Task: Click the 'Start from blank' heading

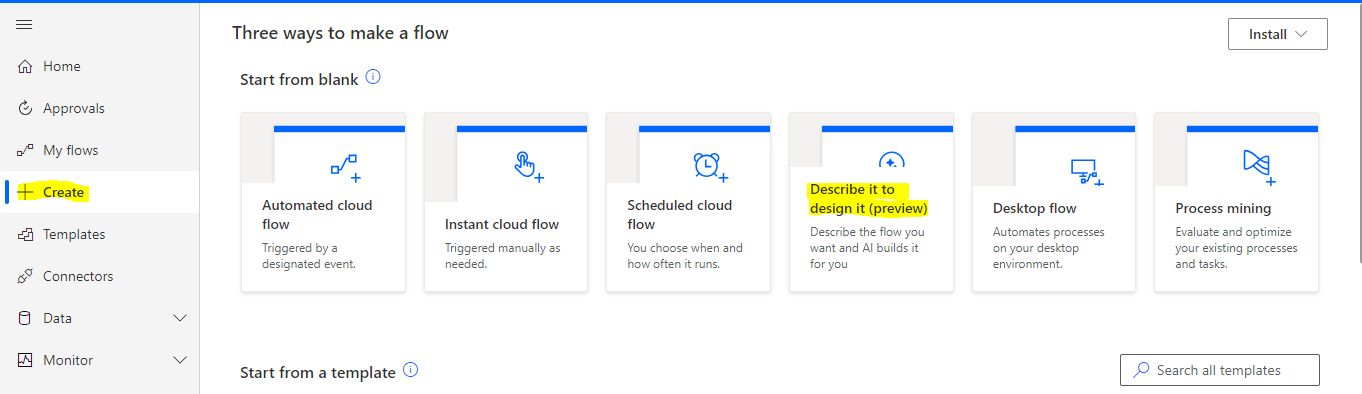Action: [299, 79]
